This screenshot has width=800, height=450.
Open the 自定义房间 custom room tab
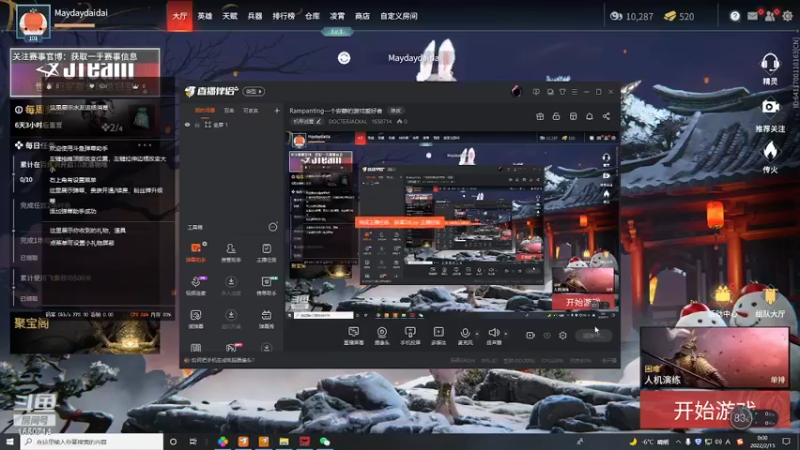tap(399, 16)
